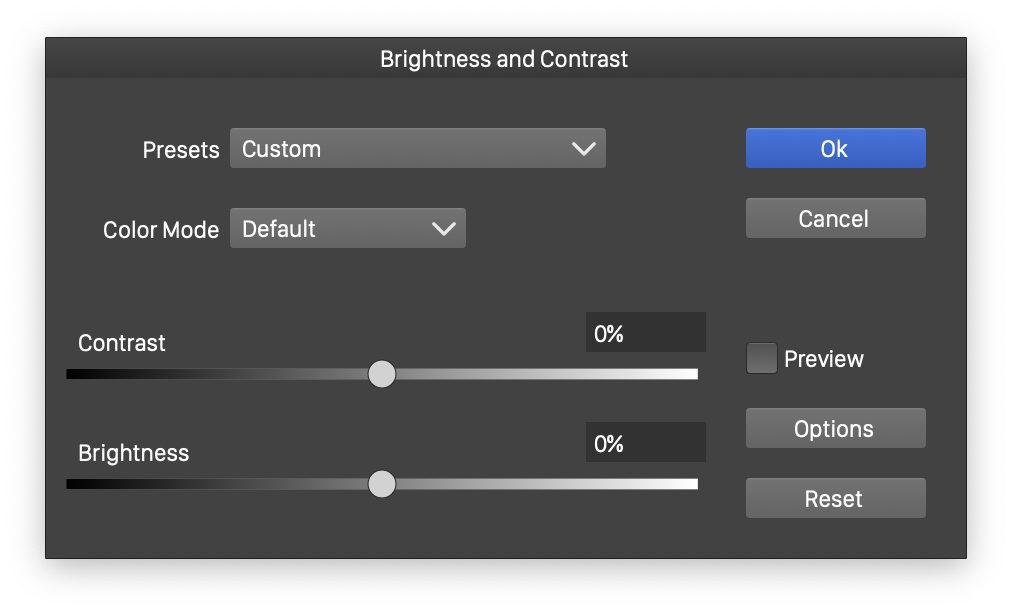The height and width of the screenshot is (612, 1012).
Task: Click the Ok button
Action: [x=835, y=148]
